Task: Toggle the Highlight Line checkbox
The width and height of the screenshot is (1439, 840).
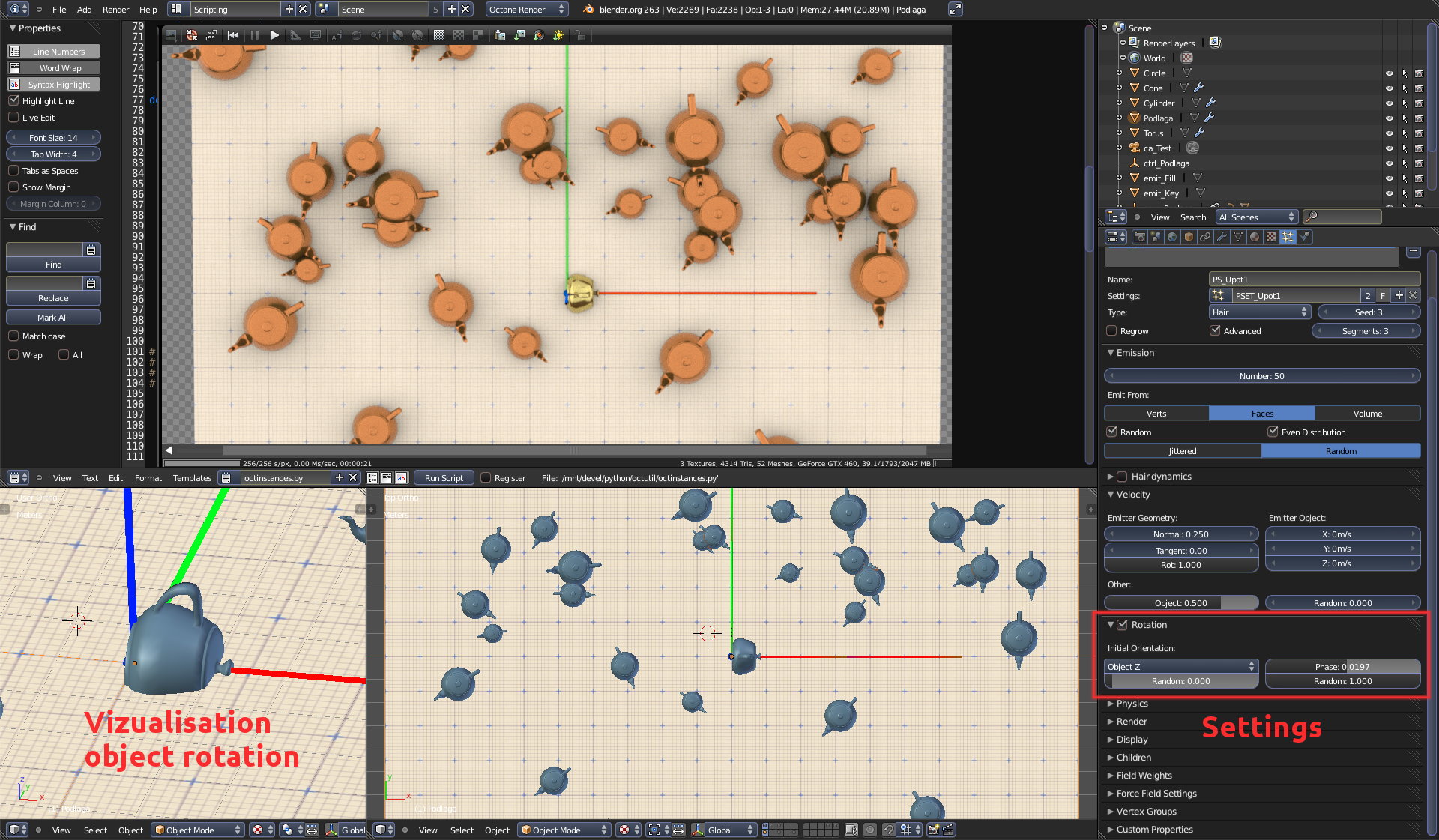Action: 13,100
